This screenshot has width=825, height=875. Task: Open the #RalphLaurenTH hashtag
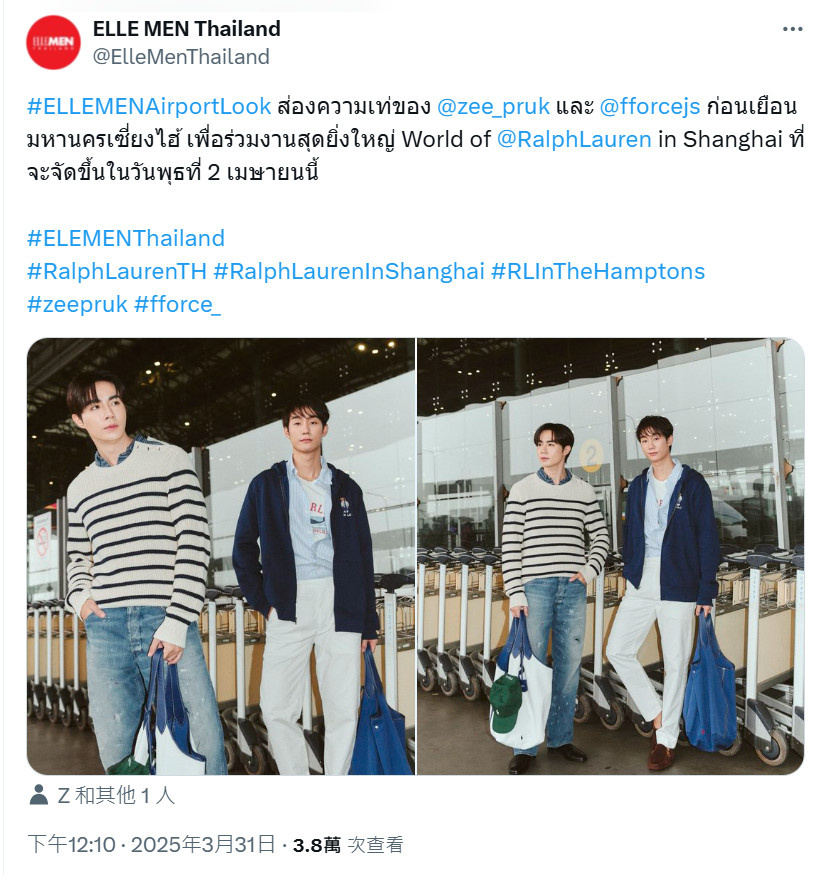click(x=117, y=271)
